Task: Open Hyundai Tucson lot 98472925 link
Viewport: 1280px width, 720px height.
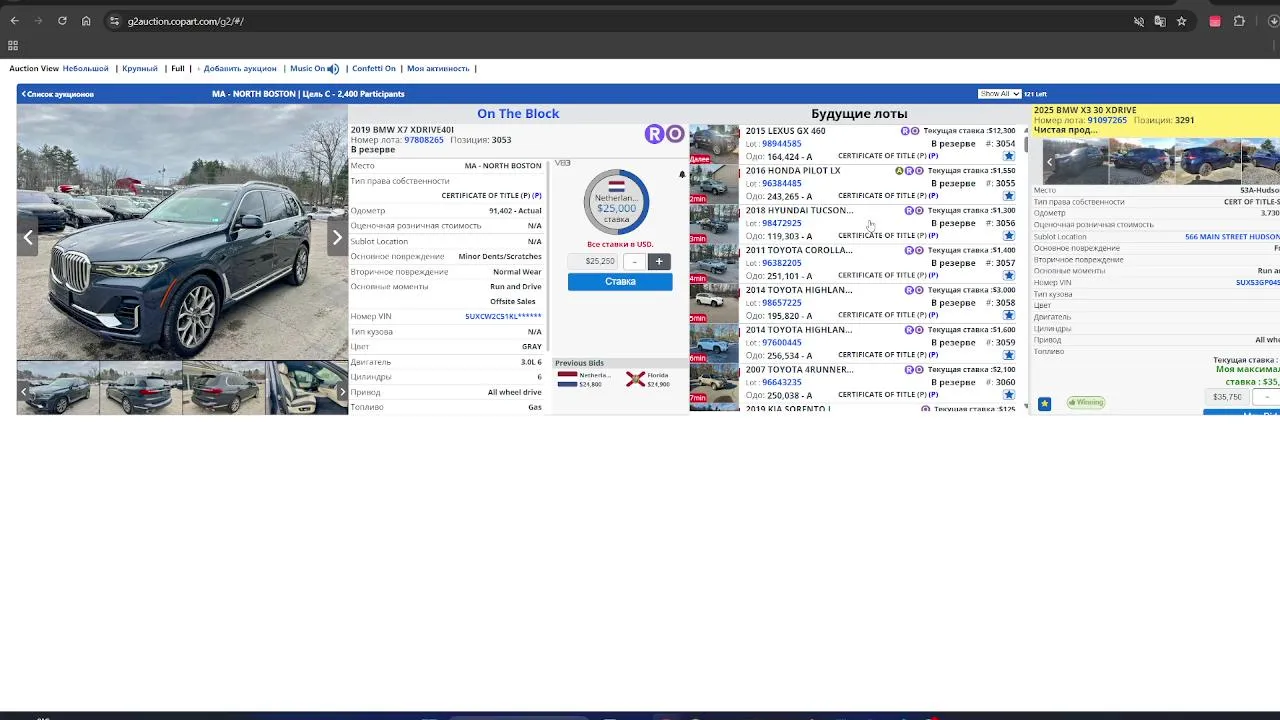Action: (782, 223)
